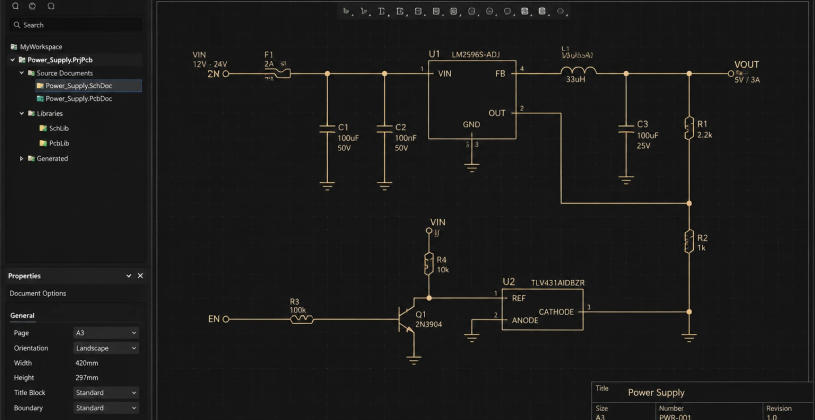The width and height of the screenshot is (815, 420).
Task: Select the L1 33uH inductor symbol
Action: 578,72
